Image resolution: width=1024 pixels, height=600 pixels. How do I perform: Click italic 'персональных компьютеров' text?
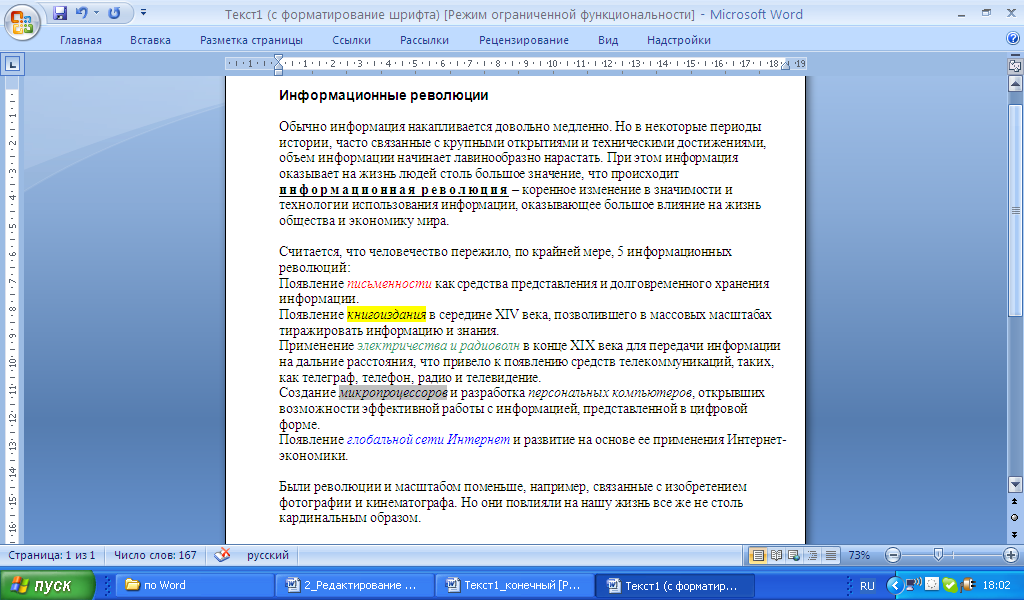pos(610,393)
